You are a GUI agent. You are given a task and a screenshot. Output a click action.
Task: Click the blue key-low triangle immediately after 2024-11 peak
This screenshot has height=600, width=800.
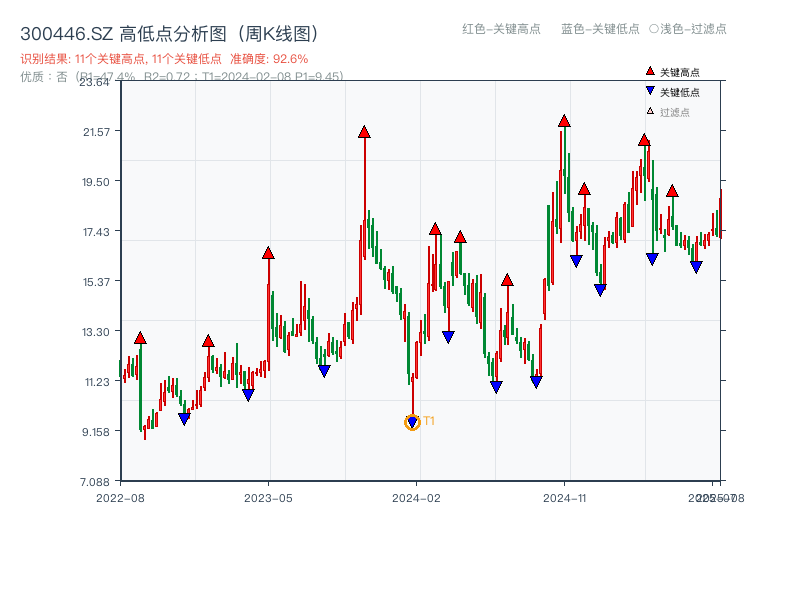coord(576,261)
